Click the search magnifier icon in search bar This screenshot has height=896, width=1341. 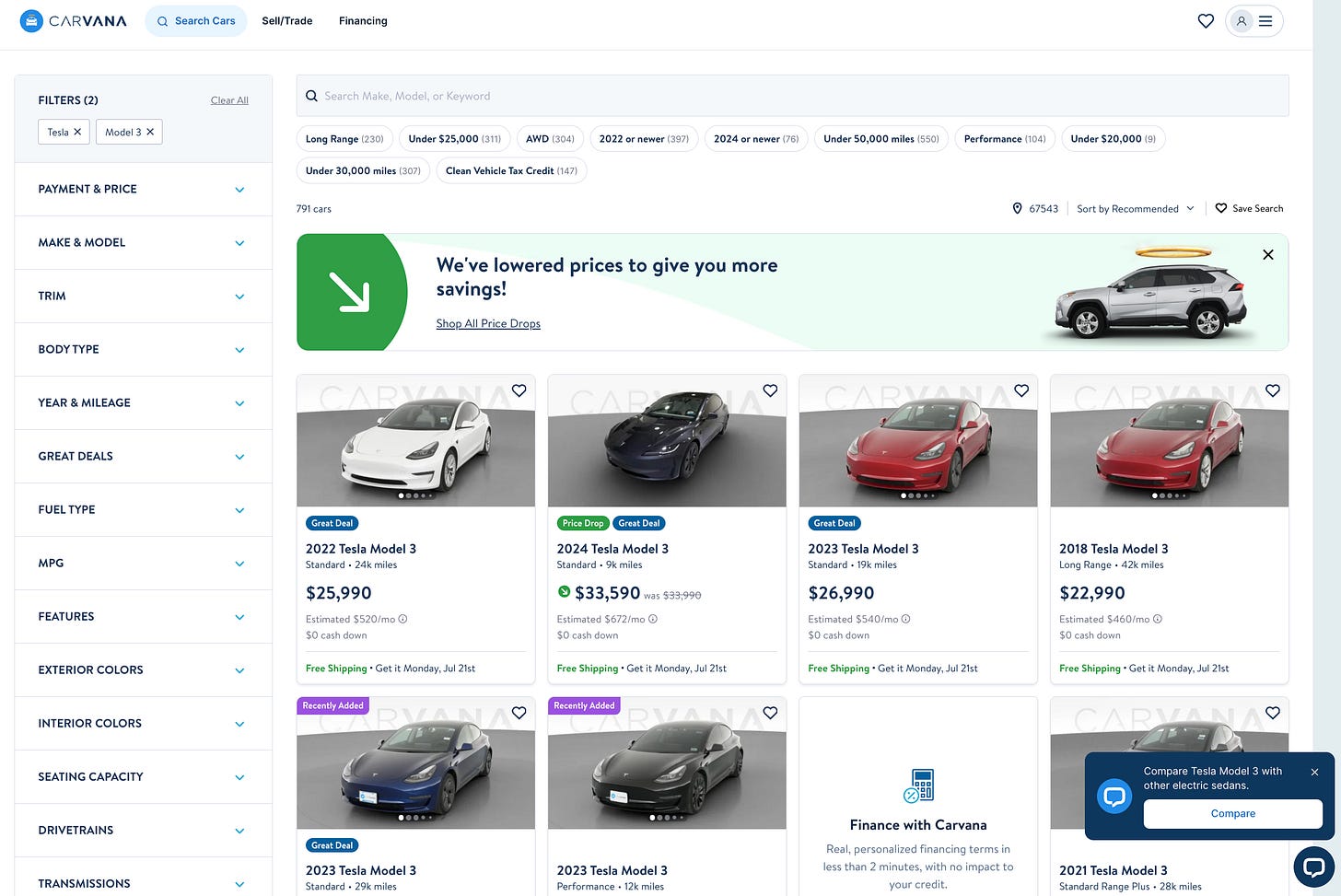click(x=311, y=96)
